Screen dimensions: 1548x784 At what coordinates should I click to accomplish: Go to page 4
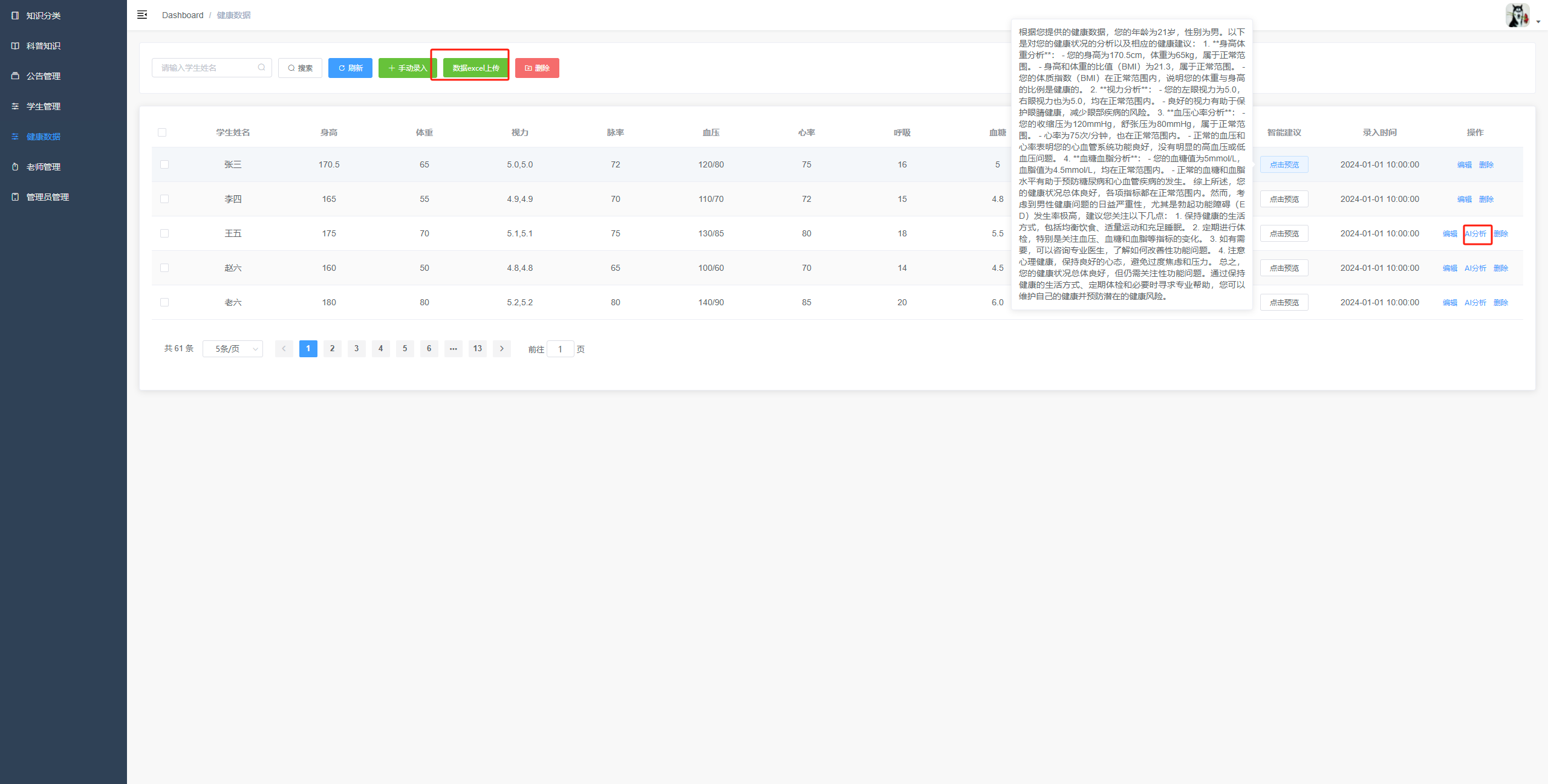tap(381, 349)
